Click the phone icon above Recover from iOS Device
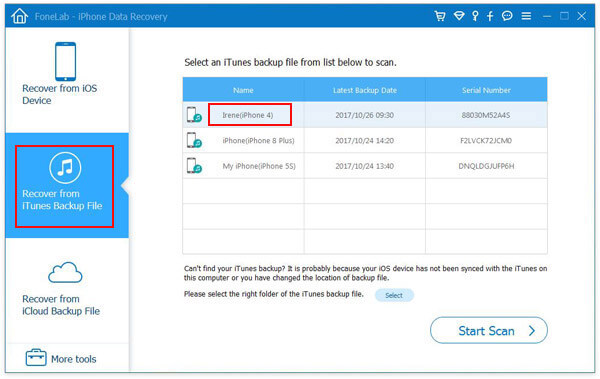 (65, 61)
